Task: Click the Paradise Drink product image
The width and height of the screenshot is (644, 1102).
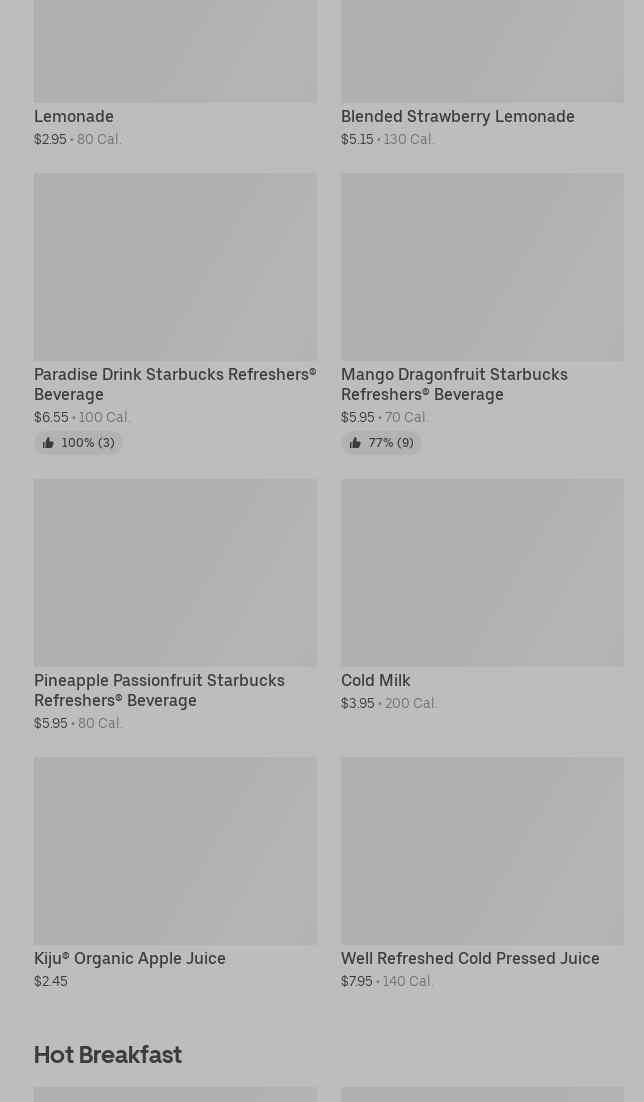Action: click(175, 267)
